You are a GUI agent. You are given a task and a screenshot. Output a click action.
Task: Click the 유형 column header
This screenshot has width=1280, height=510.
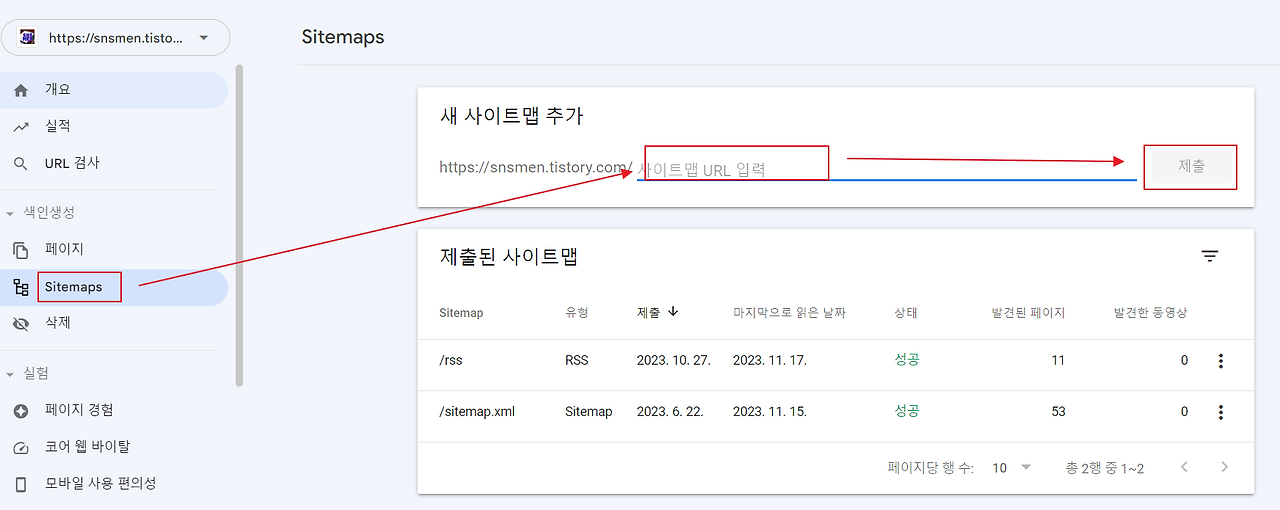pyautogui.click(x=577, y=313)
